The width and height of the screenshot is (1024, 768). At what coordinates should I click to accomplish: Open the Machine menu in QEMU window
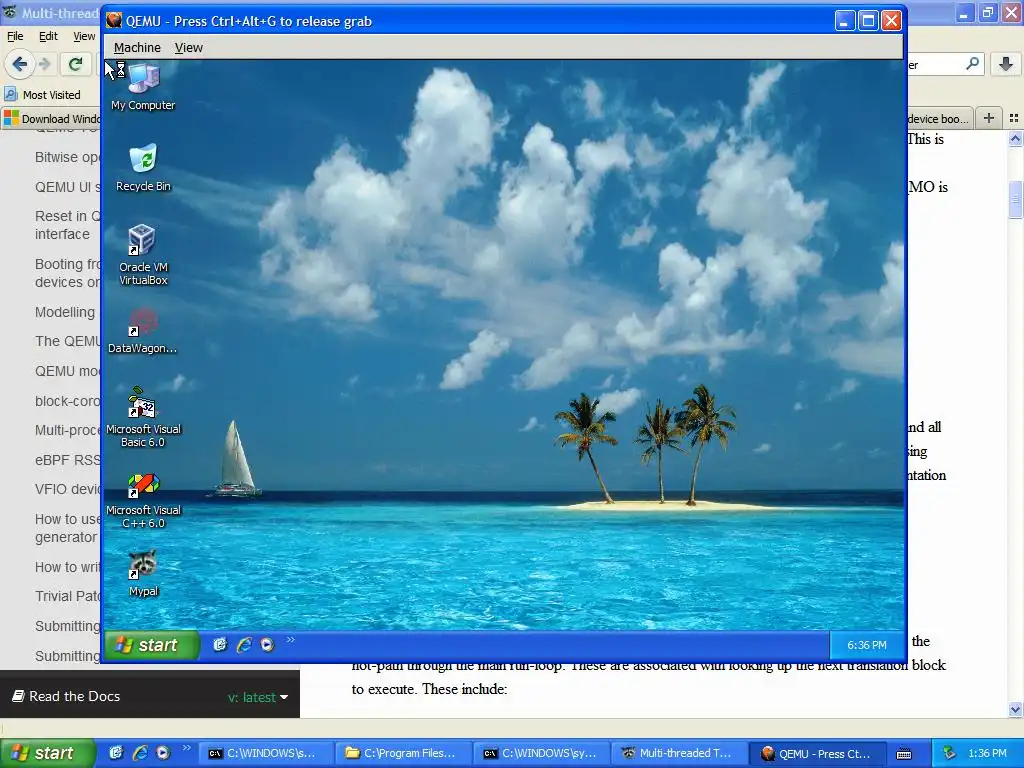137,48
